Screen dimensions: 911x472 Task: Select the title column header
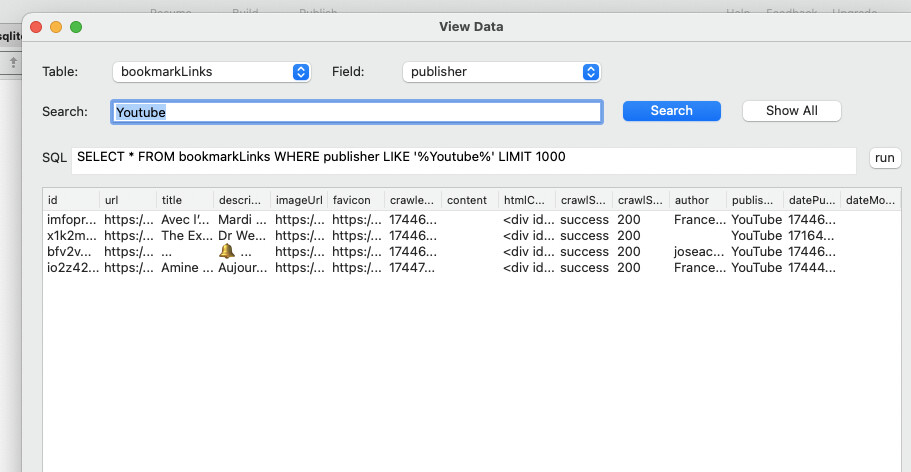tap(185, 200)
